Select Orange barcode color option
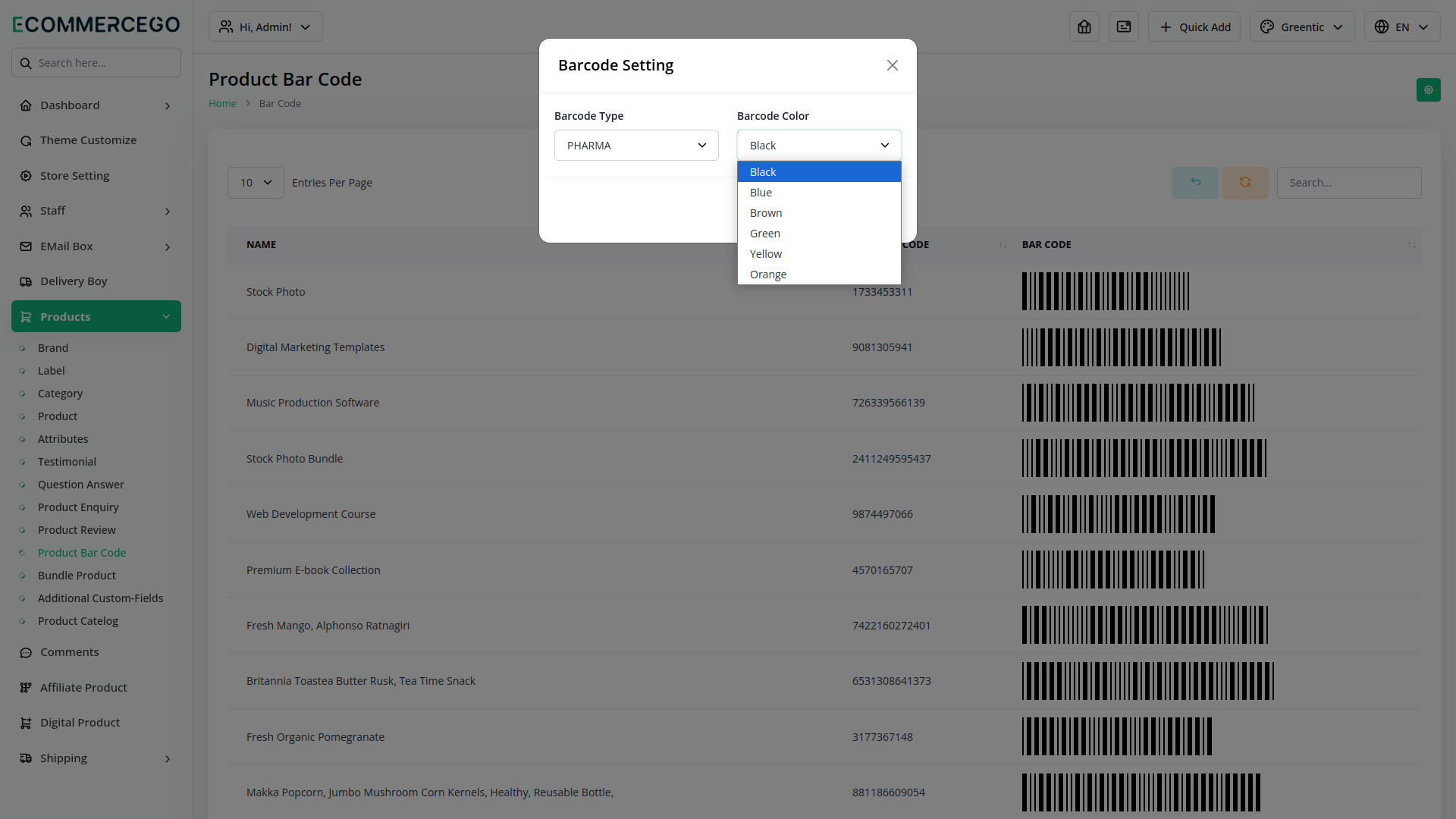Image resolution: width=1456 pixels, height=819 pixels. 819,275
